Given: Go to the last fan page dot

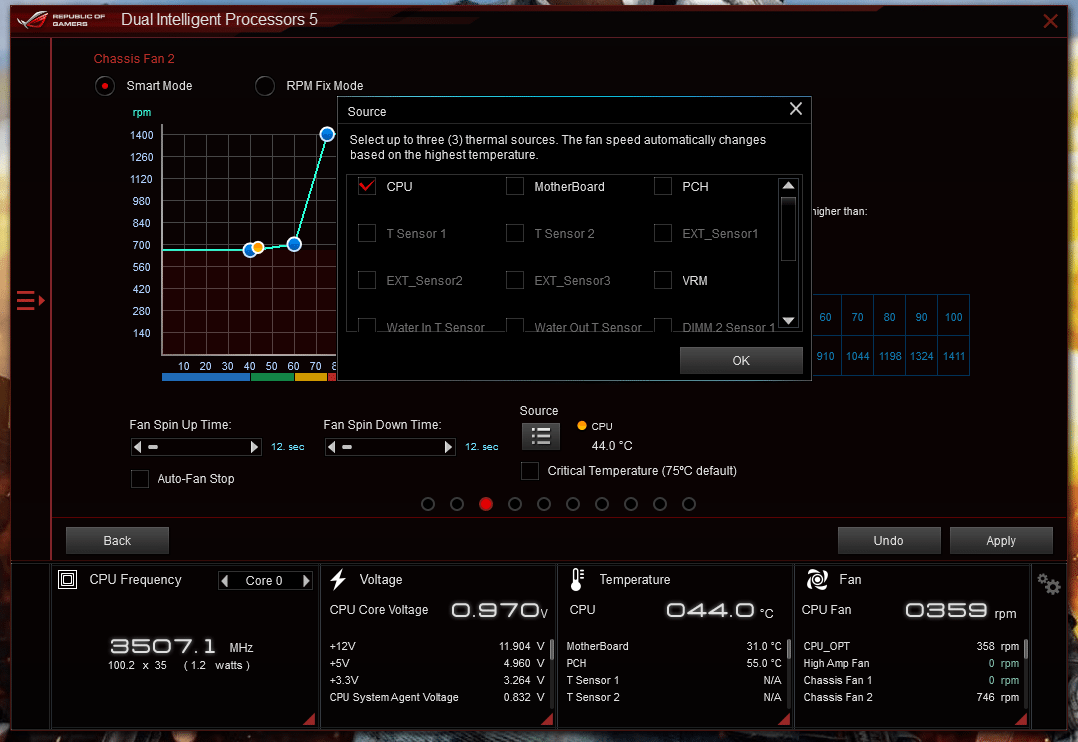Looking at the screenshot, I should [689, 504].
